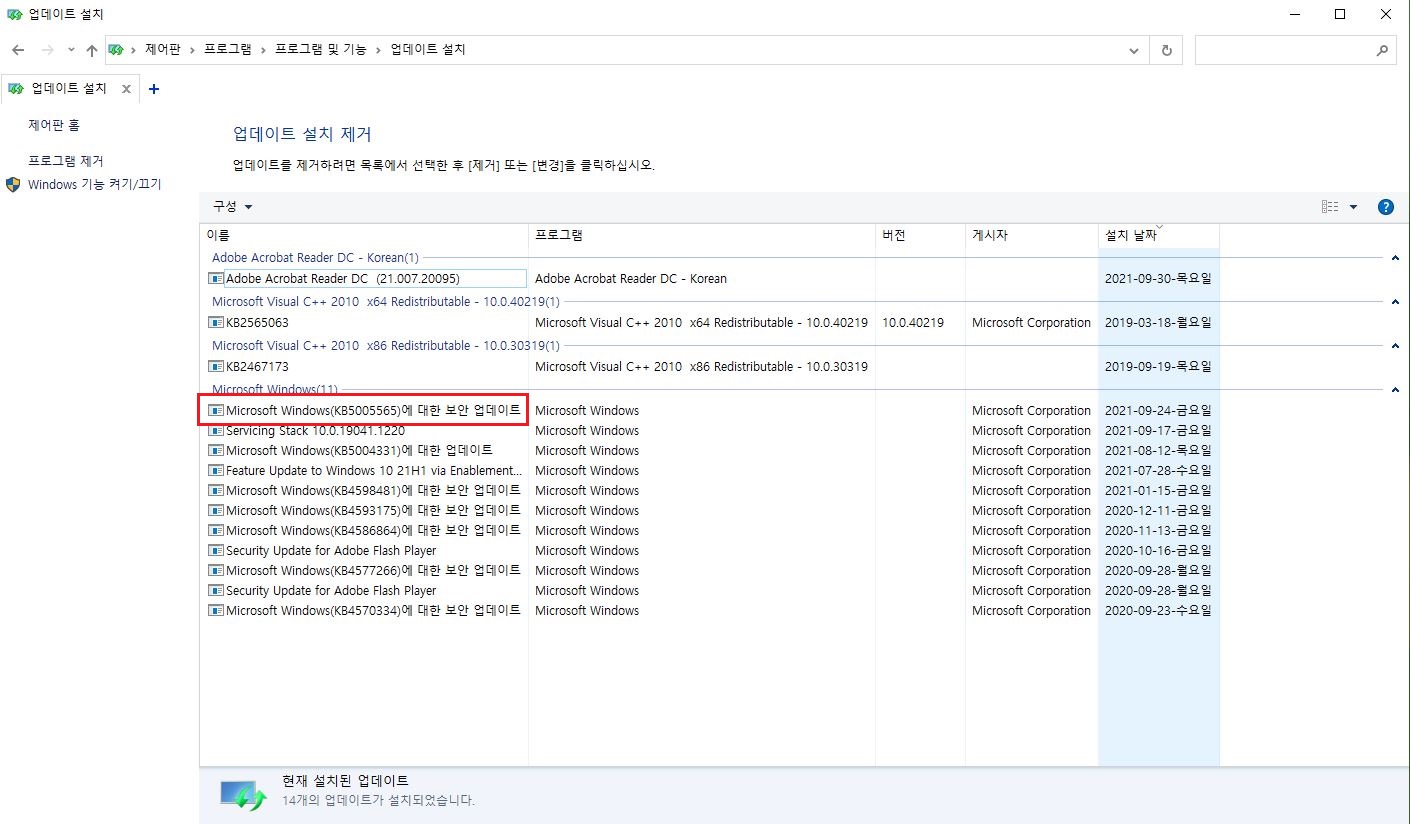
Task: Collapse Microsoft Windows(11) group
Action: pyautogui.click(x=1394, y=390)
